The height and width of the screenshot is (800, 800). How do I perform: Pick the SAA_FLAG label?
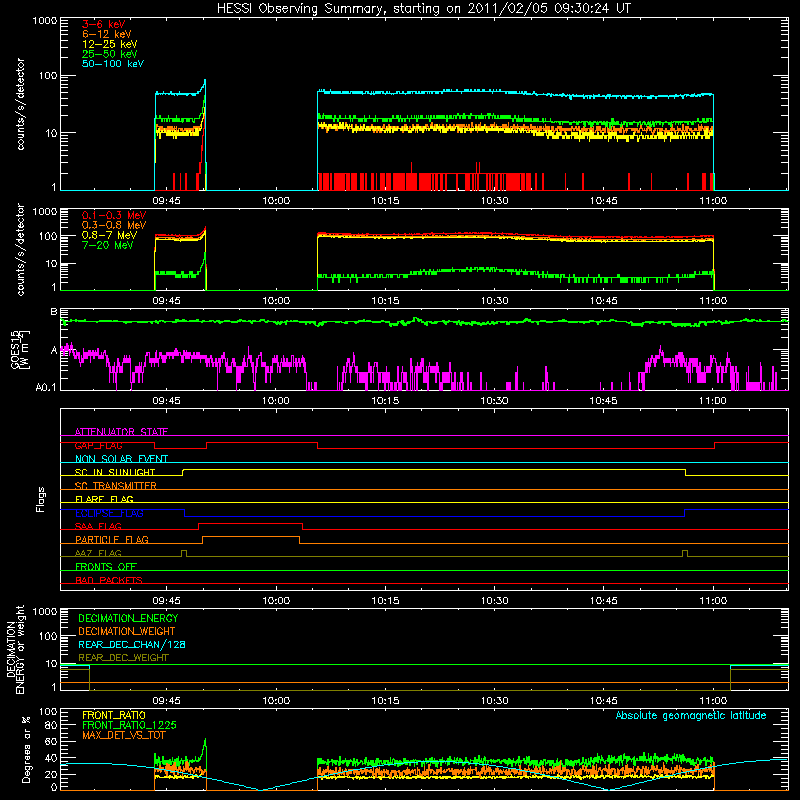98,526
